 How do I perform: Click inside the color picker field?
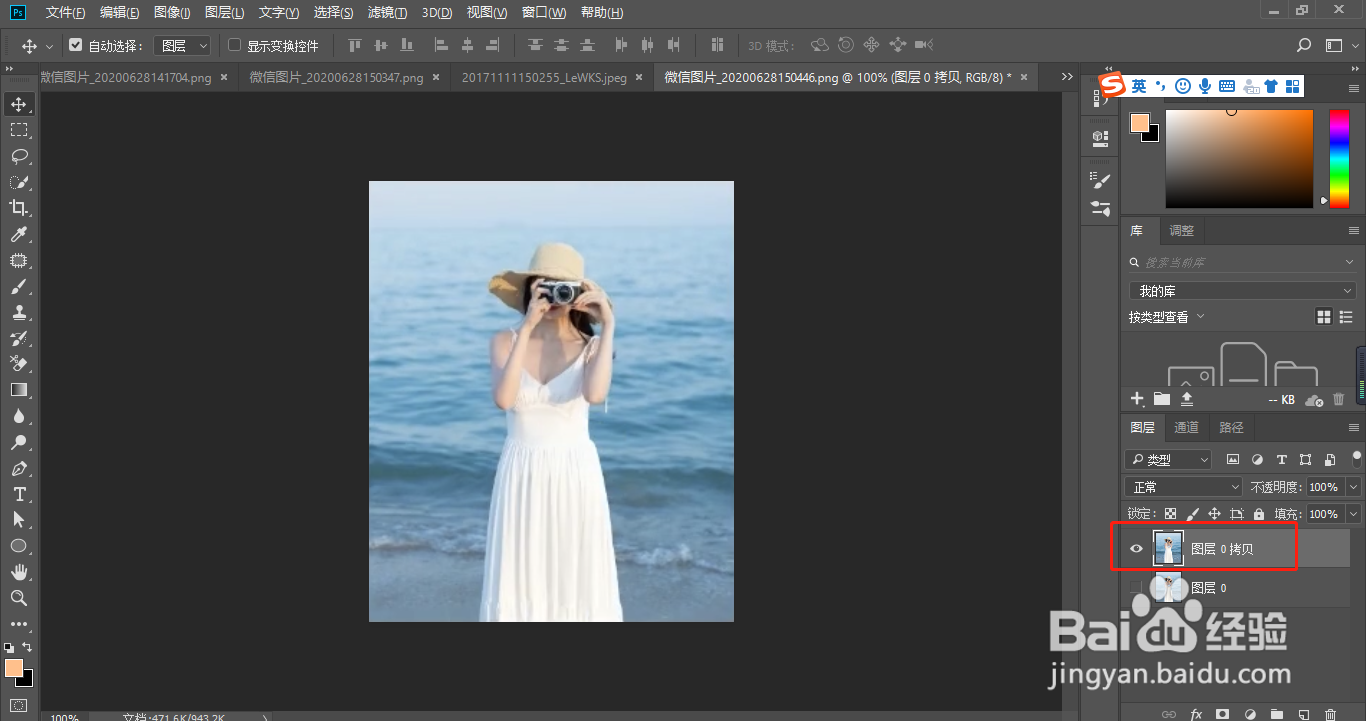click(1239, 159)
